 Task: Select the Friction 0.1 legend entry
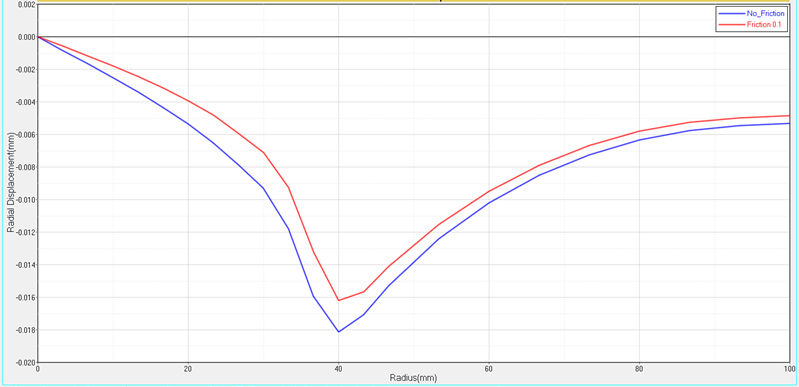(x=764, y=24)
